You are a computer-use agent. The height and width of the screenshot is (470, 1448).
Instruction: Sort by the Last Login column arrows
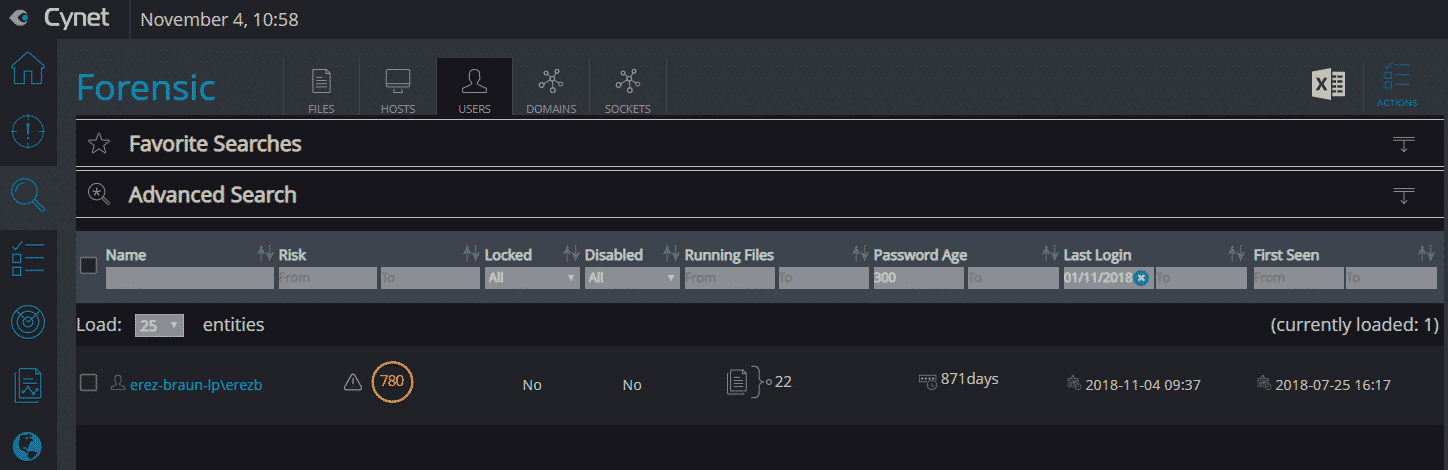pos(1237,254)
